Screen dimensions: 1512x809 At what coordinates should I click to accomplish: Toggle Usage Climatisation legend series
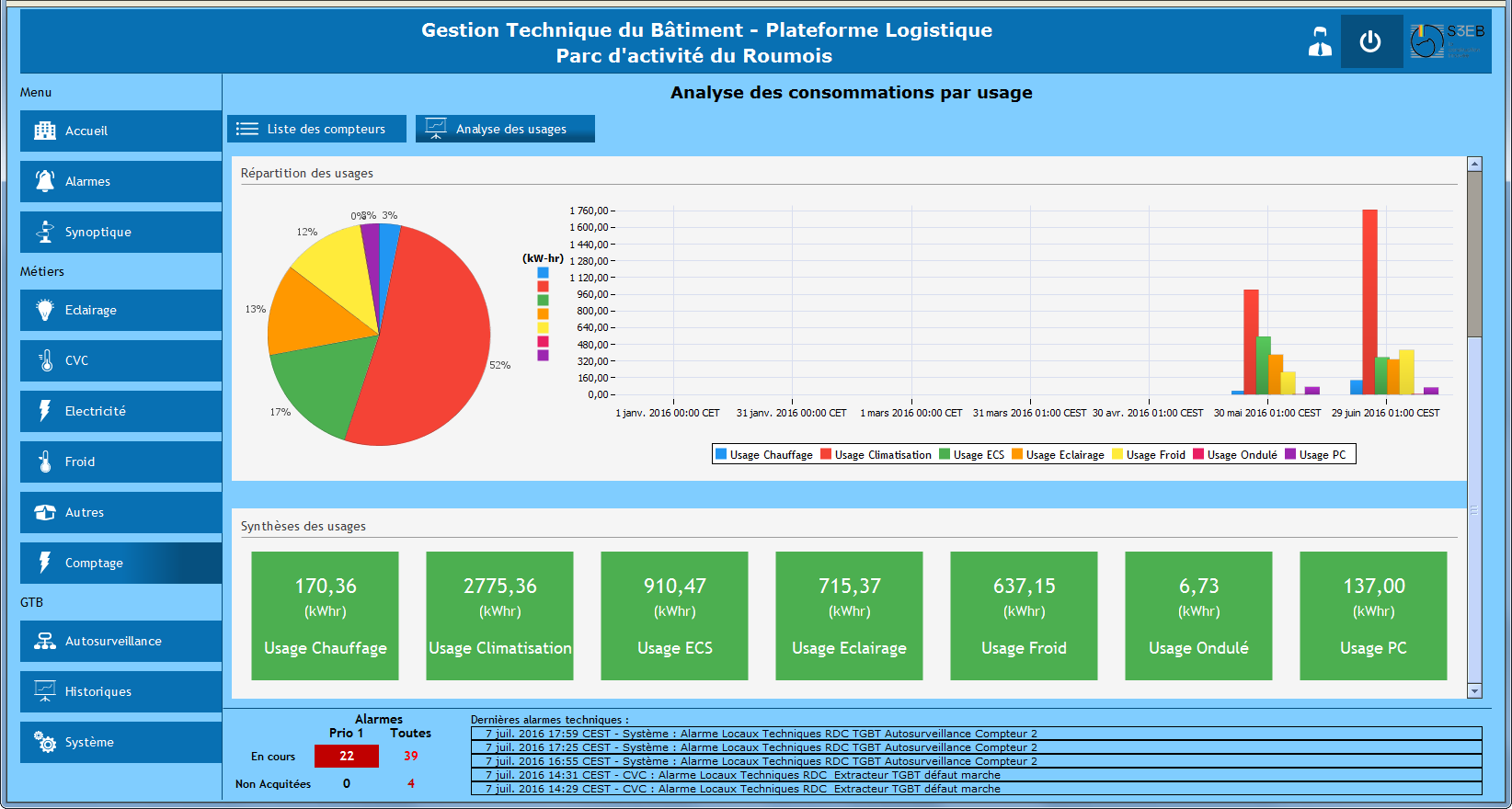click(876, 454)
